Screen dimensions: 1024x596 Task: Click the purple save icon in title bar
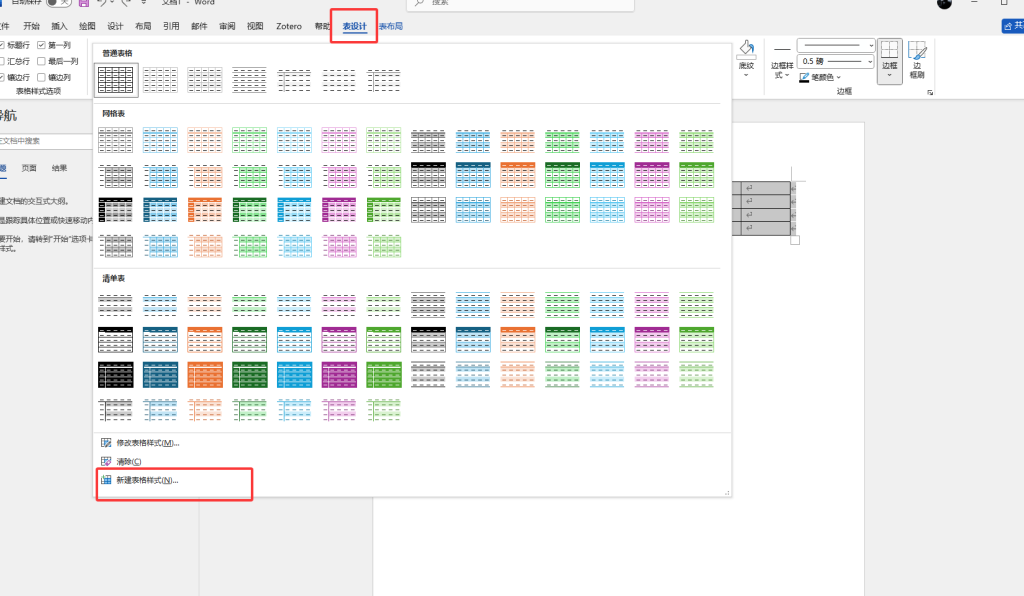coord(83,3)
